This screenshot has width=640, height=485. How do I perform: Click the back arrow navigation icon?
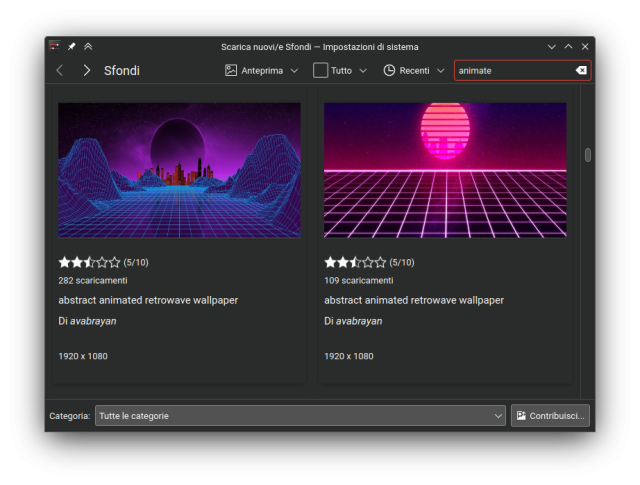[60, 70]
